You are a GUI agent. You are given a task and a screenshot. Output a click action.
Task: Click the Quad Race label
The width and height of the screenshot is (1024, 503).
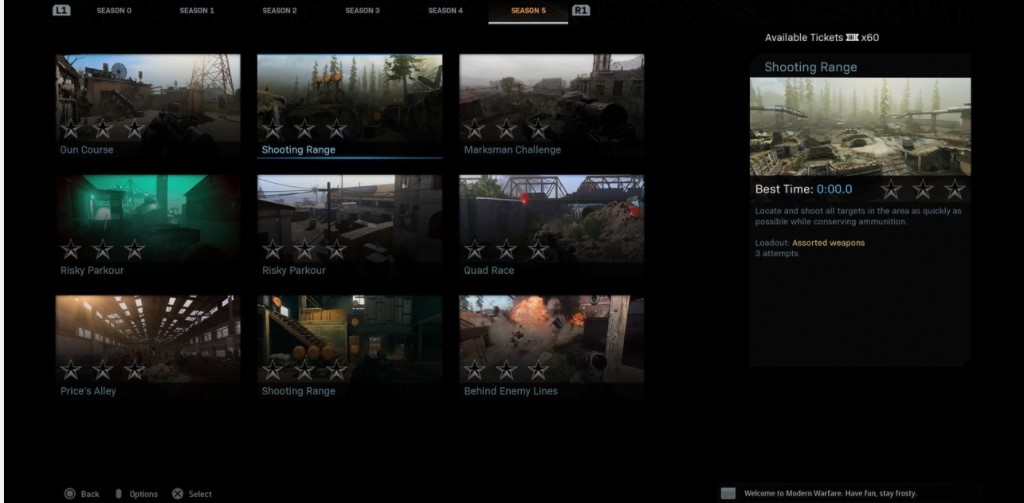point(488,270)
